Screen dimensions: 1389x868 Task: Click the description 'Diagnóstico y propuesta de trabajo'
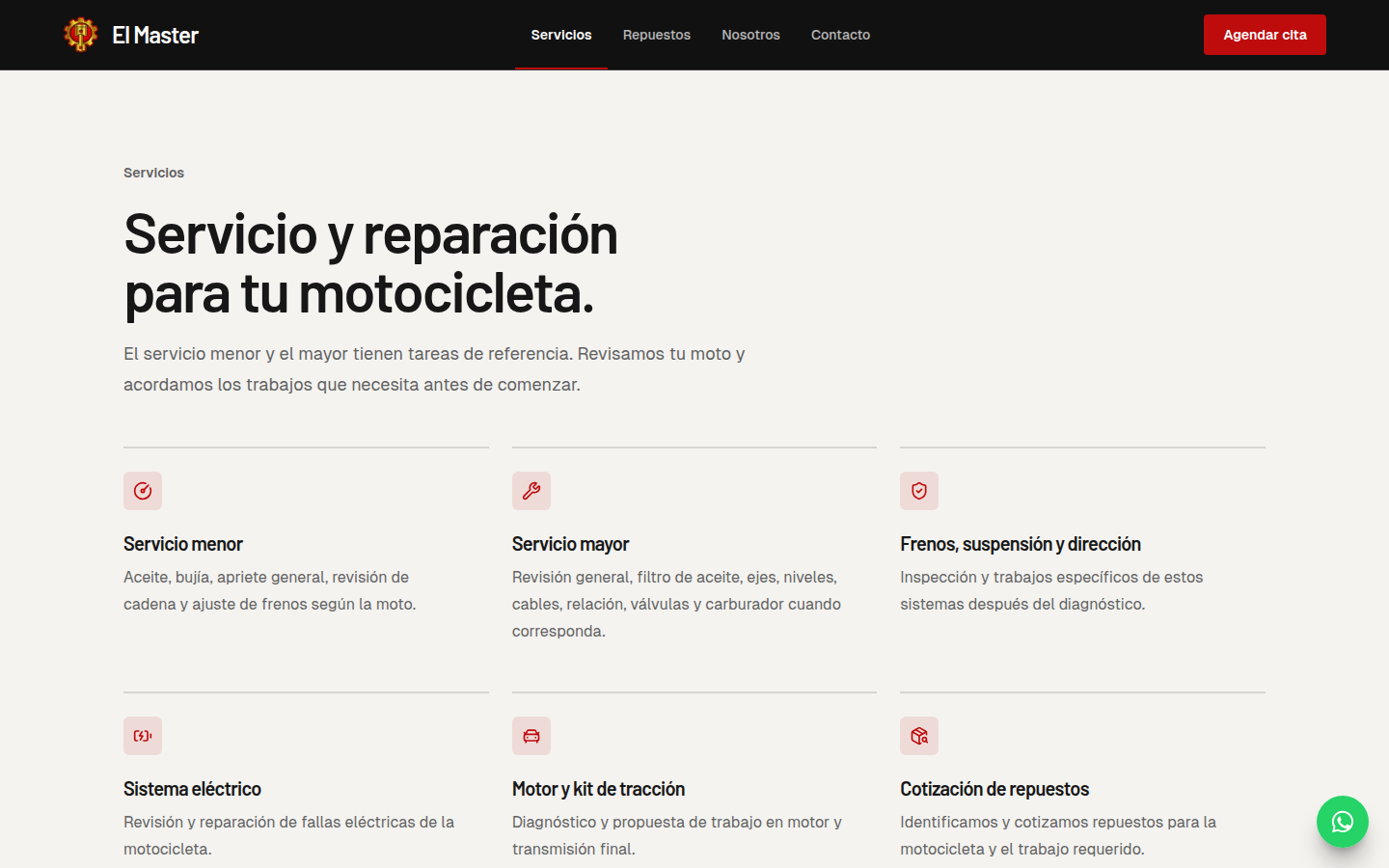point(676,835)
